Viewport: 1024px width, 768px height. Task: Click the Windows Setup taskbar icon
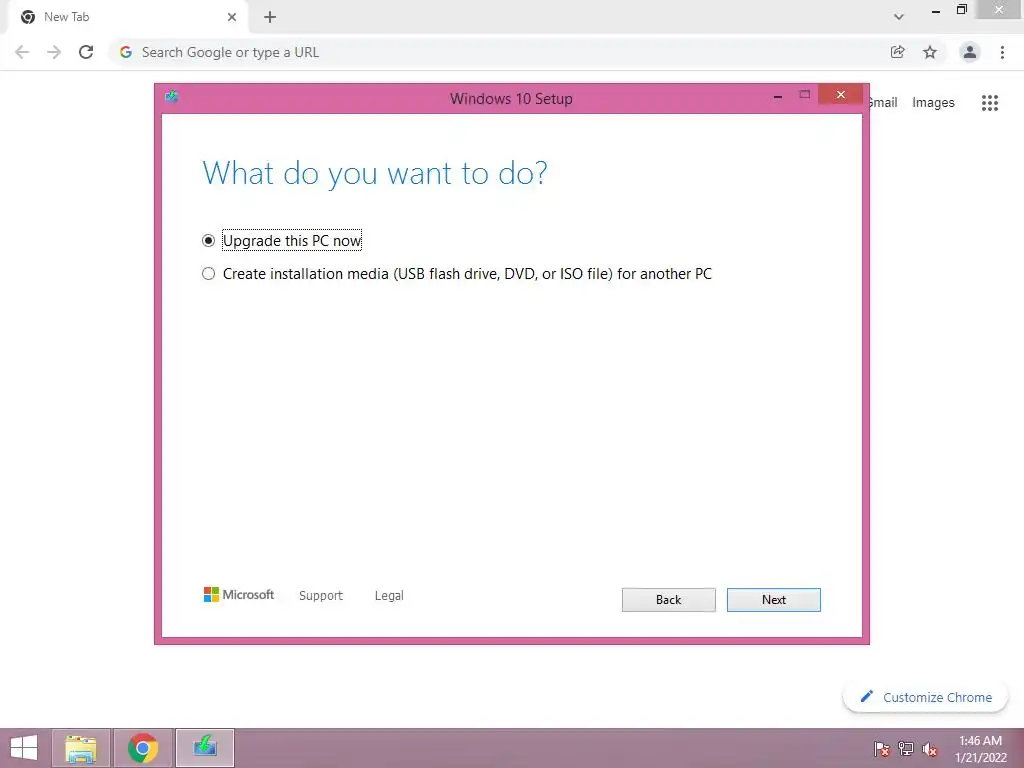click(x=204, y=748)
